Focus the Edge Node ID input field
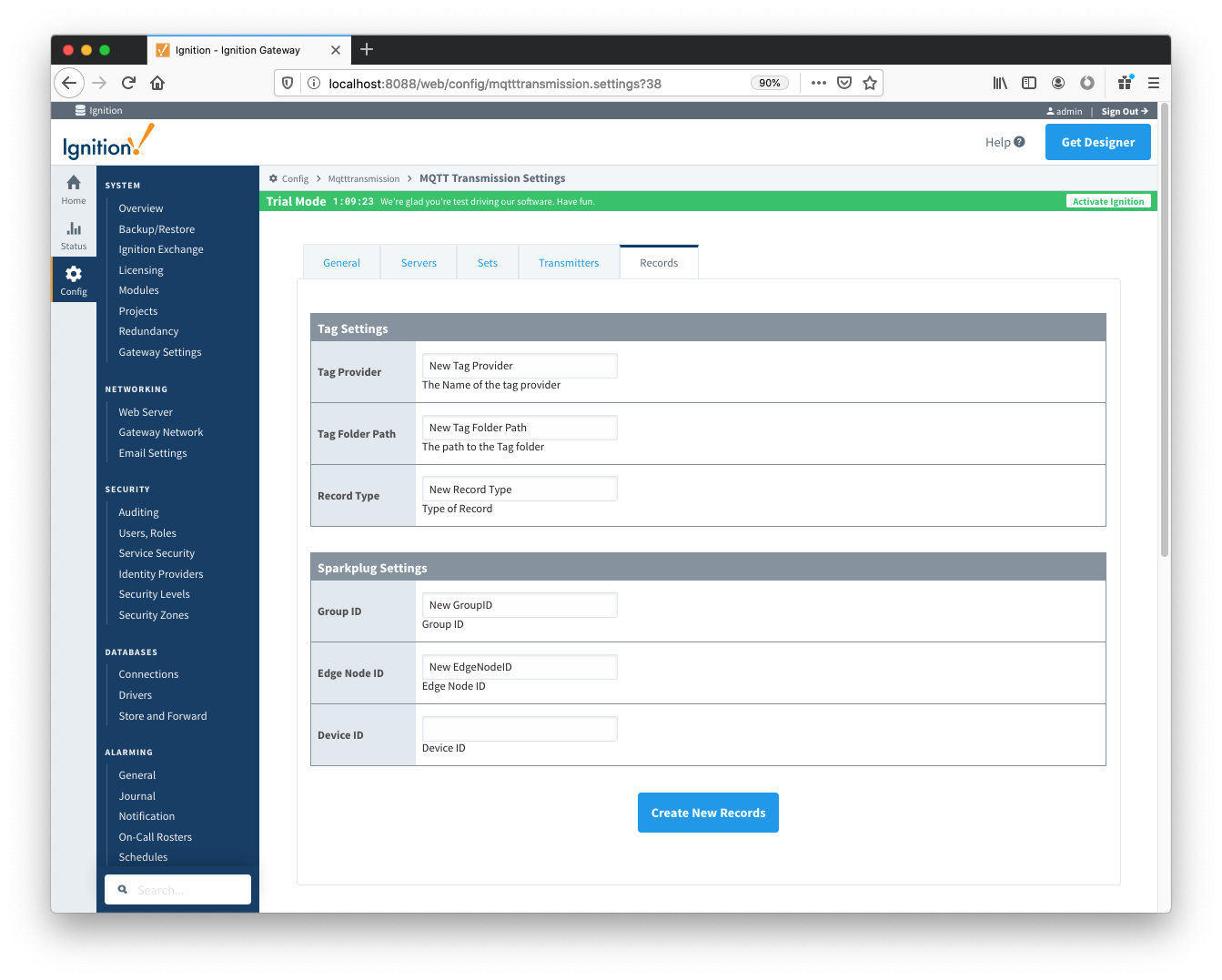This screenshot has width=1222, height=980. pyautogui.click(x=520, y=667)
